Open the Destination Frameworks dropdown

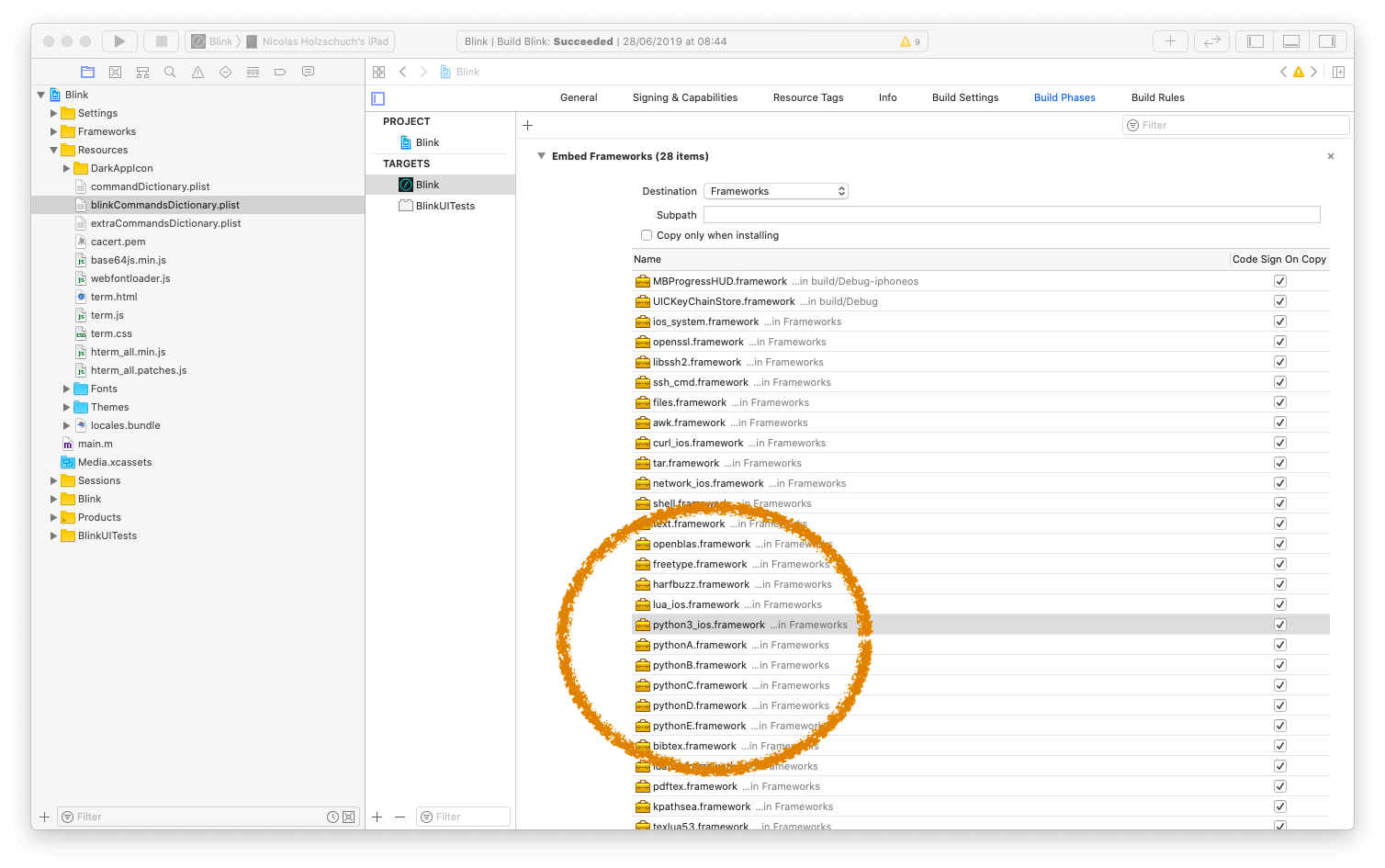[776, 191]
